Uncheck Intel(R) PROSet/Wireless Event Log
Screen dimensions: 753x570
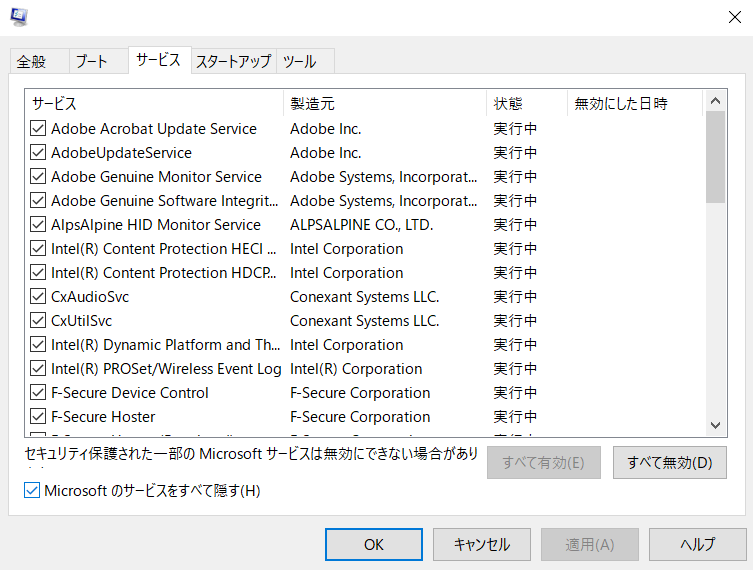pyautogui.click(x=38, y=368)
